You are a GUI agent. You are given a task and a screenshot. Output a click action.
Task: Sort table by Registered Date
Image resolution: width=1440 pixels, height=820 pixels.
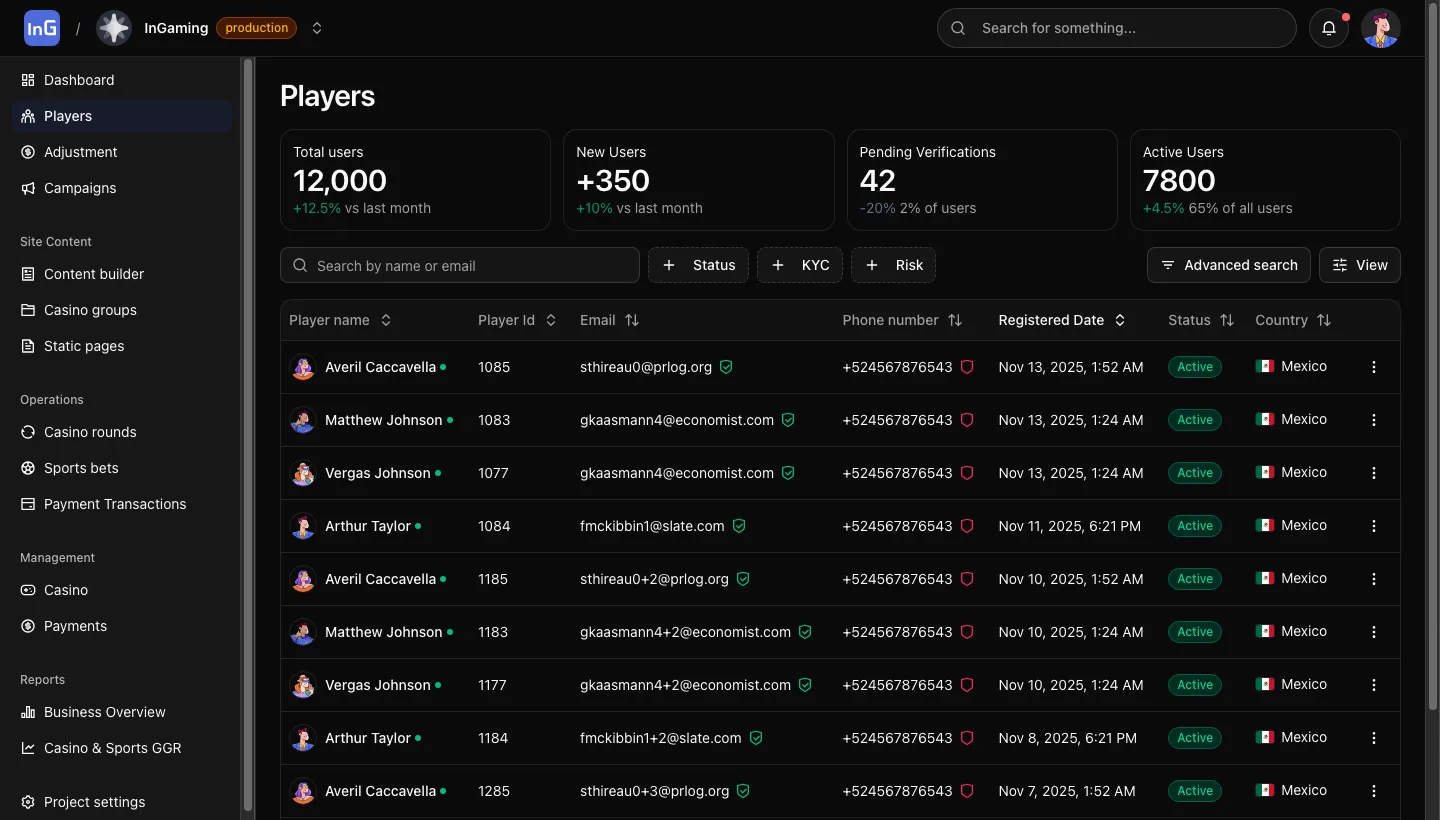point(1061,320)
